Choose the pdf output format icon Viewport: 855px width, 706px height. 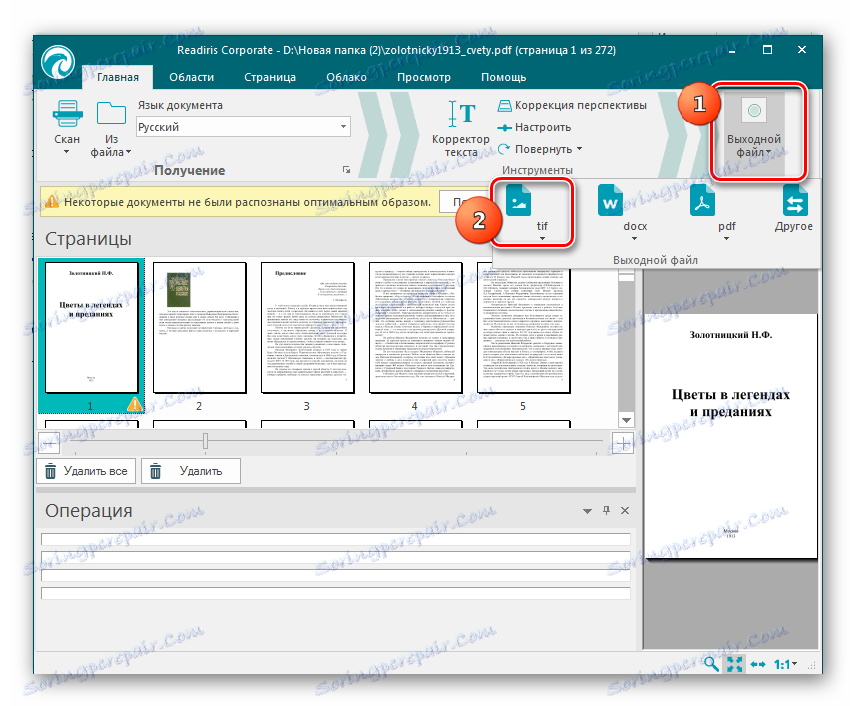point(702,201)
